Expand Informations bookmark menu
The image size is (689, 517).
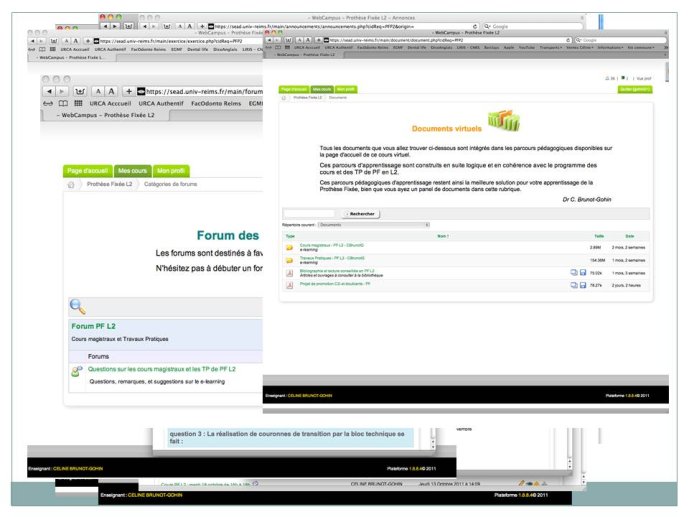tap(610, 47)
